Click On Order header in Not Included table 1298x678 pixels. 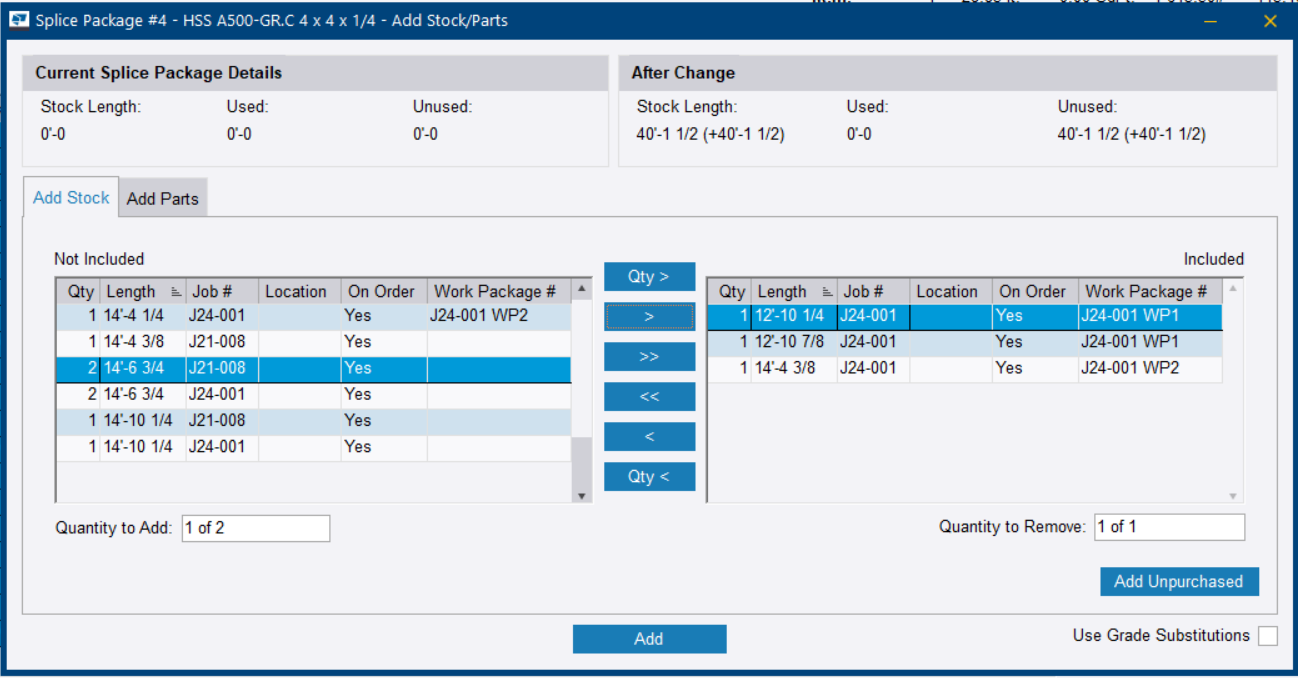(384, 292)
